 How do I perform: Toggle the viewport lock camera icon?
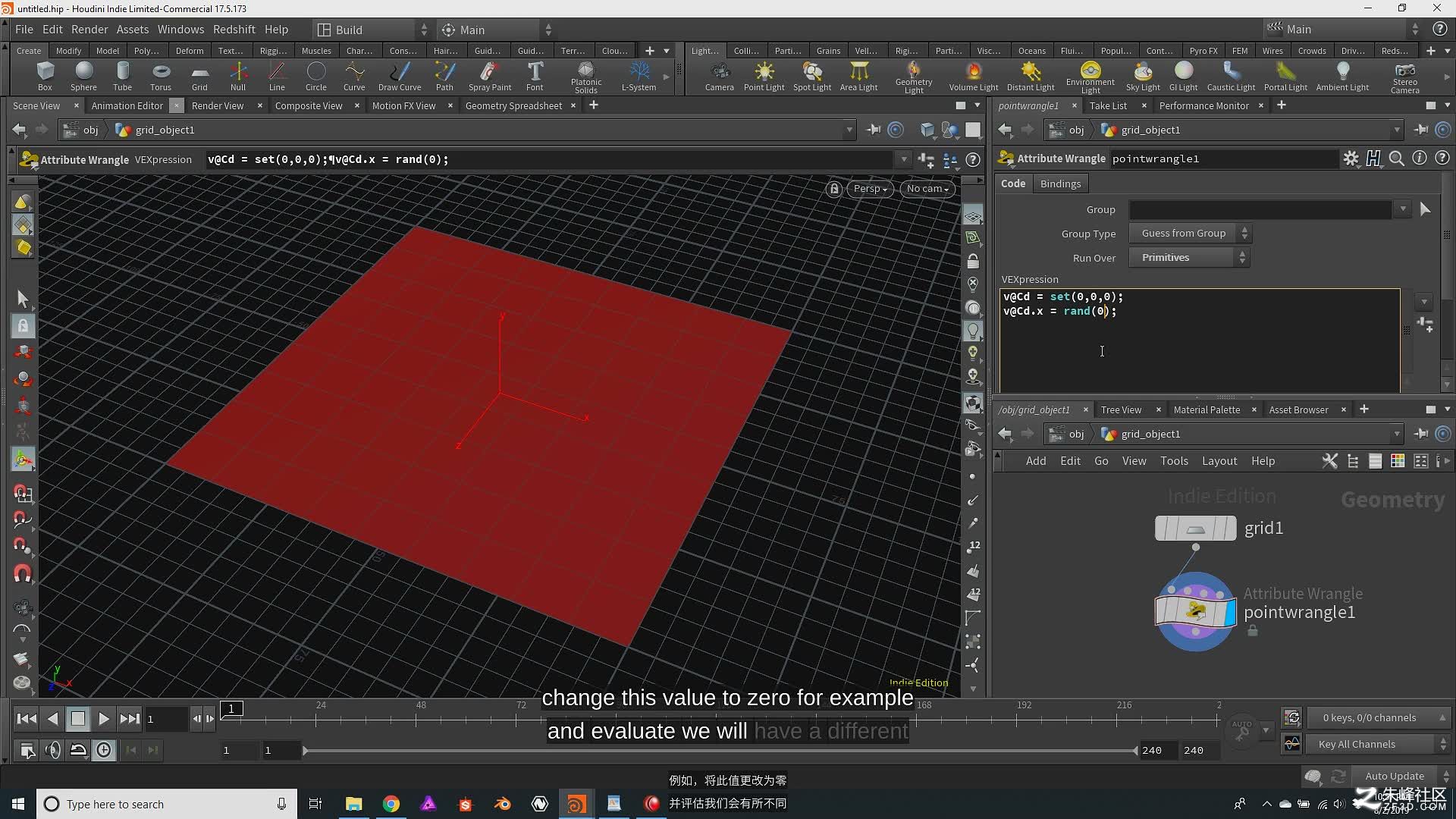click(834, 189)
